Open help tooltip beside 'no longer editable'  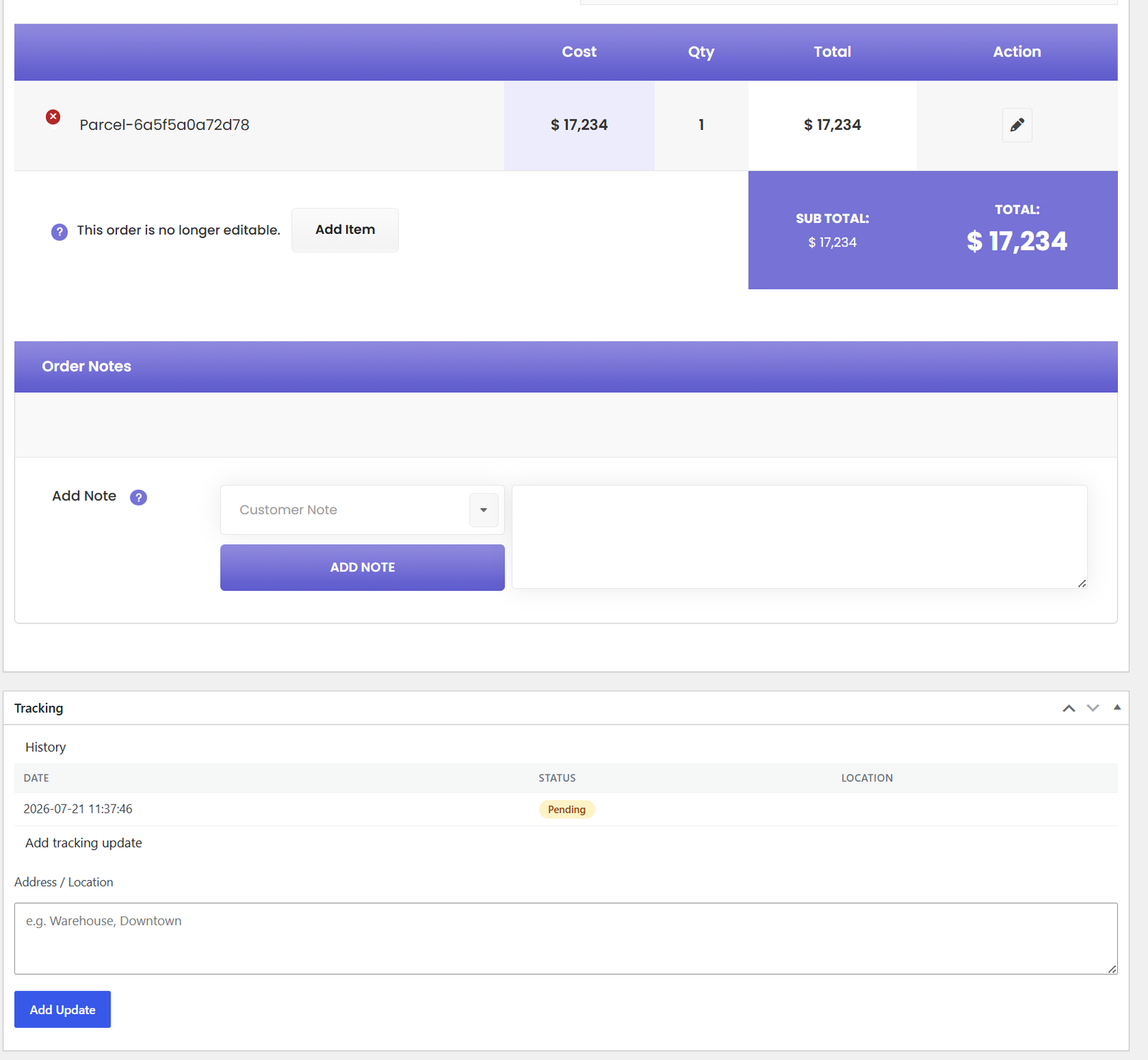tap(60, 232)
